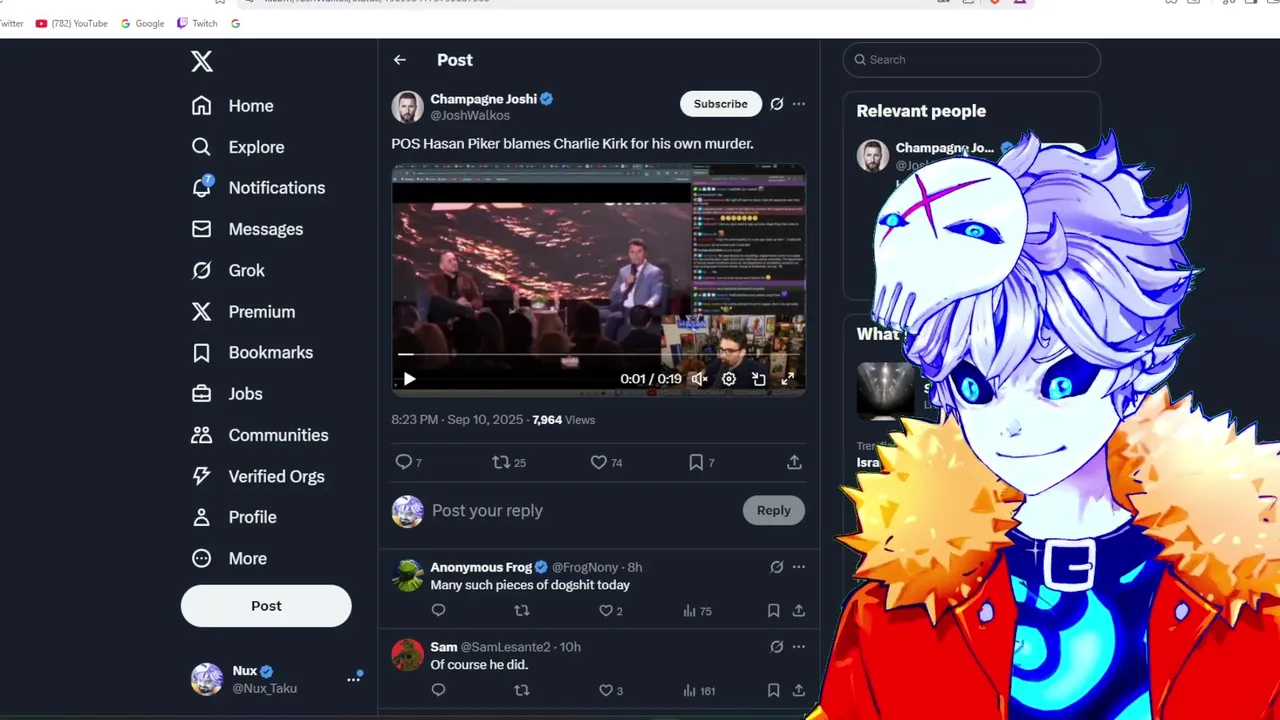Bookmark the main post

pos(701,462)
